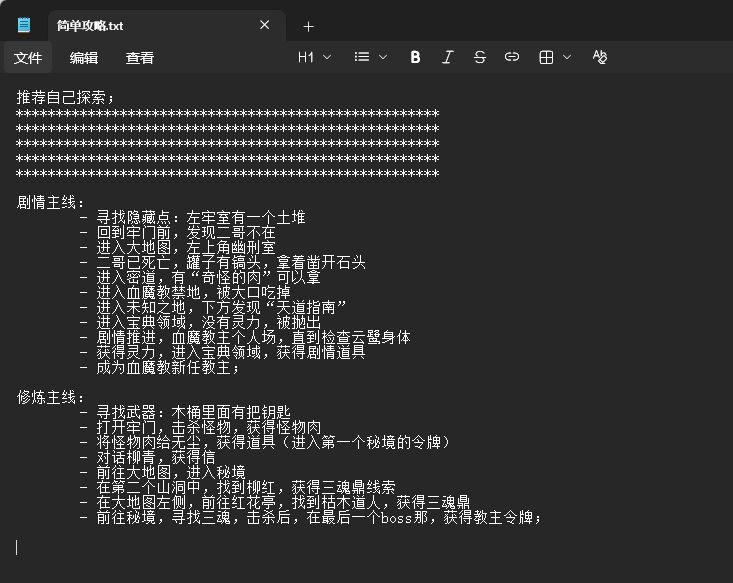
Task: Click the Notepad app icon
Action: [24, 25]
